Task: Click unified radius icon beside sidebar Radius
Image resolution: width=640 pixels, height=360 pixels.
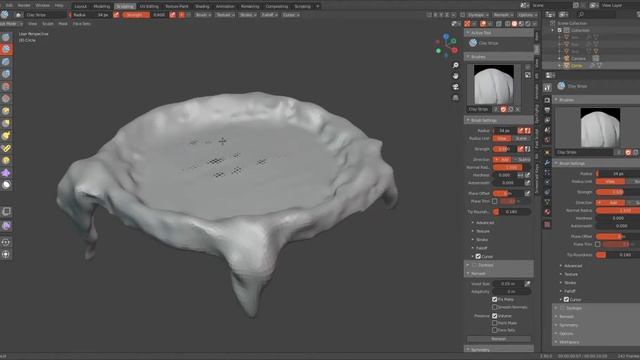Action: pyautogui.click(x=527, y=131)
